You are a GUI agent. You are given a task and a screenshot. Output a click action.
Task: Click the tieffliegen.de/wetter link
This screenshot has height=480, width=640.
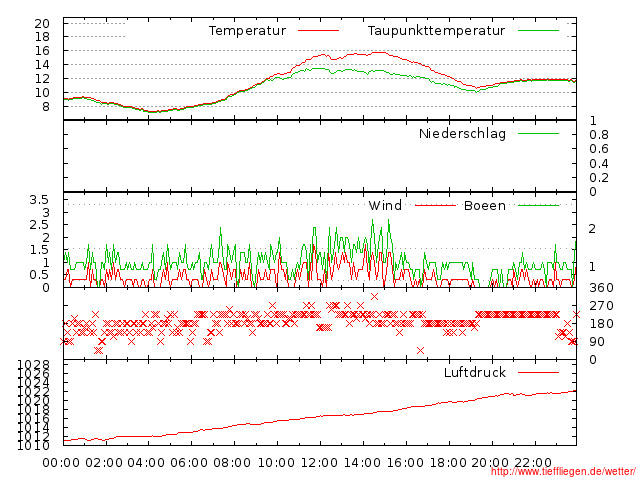[x=563, y=472]
